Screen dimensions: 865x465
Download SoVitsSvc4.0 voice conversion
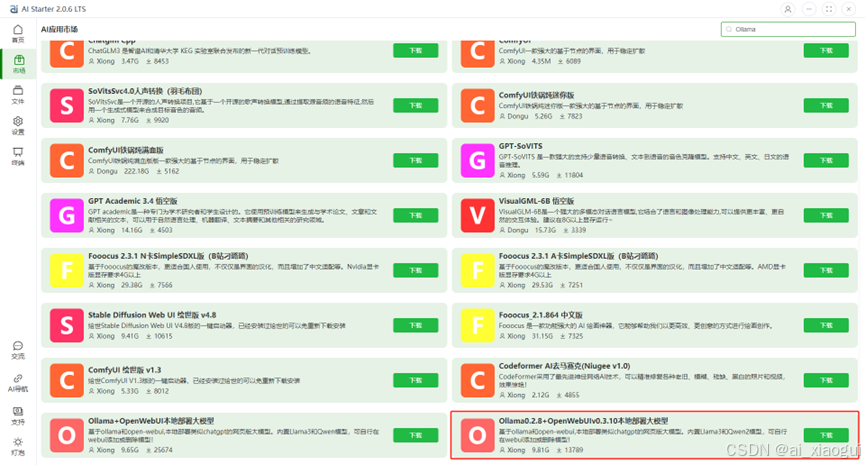(415, 105)
